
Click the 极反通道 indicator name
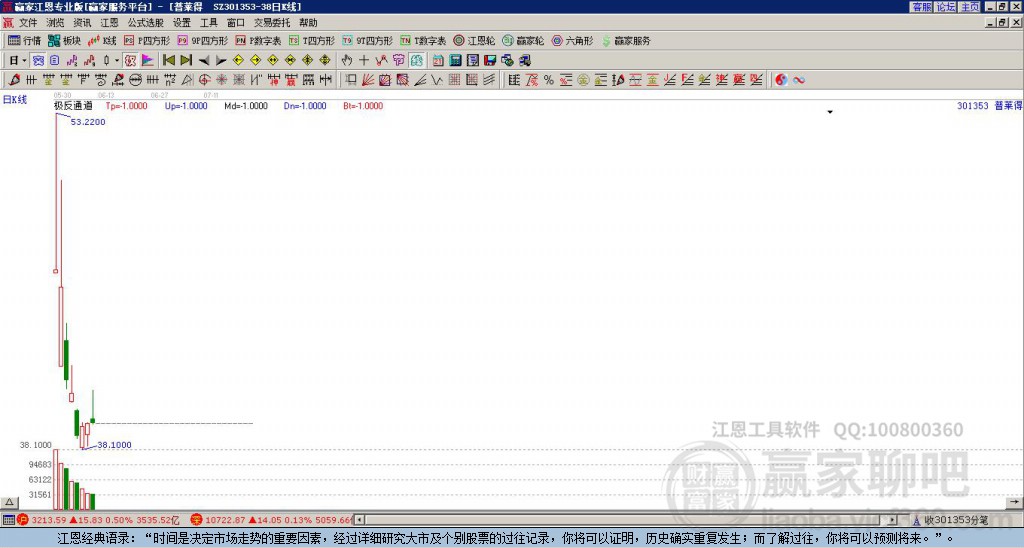(x=73, y=106)
